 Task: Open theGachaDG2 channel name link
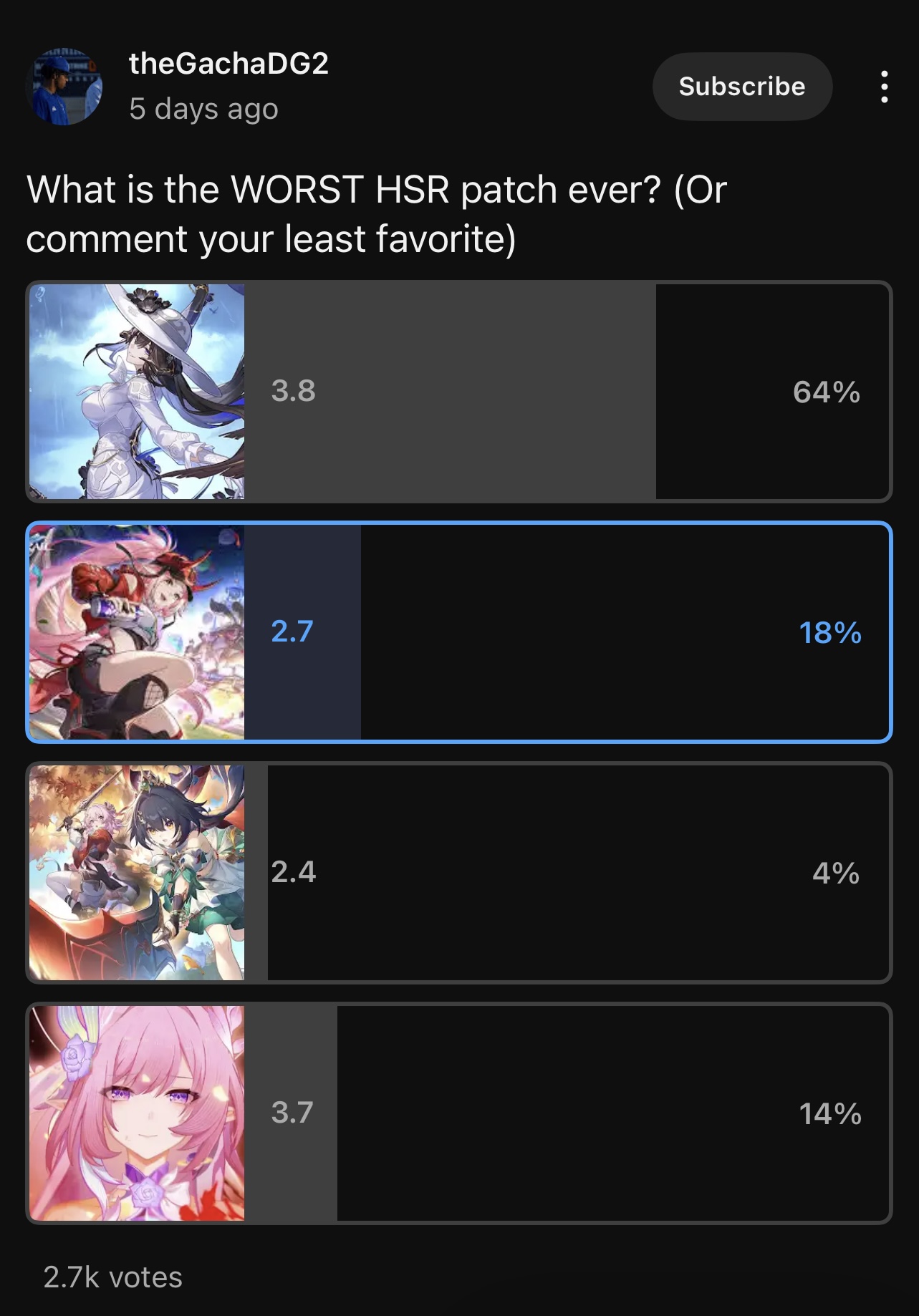tap(228, 64)
